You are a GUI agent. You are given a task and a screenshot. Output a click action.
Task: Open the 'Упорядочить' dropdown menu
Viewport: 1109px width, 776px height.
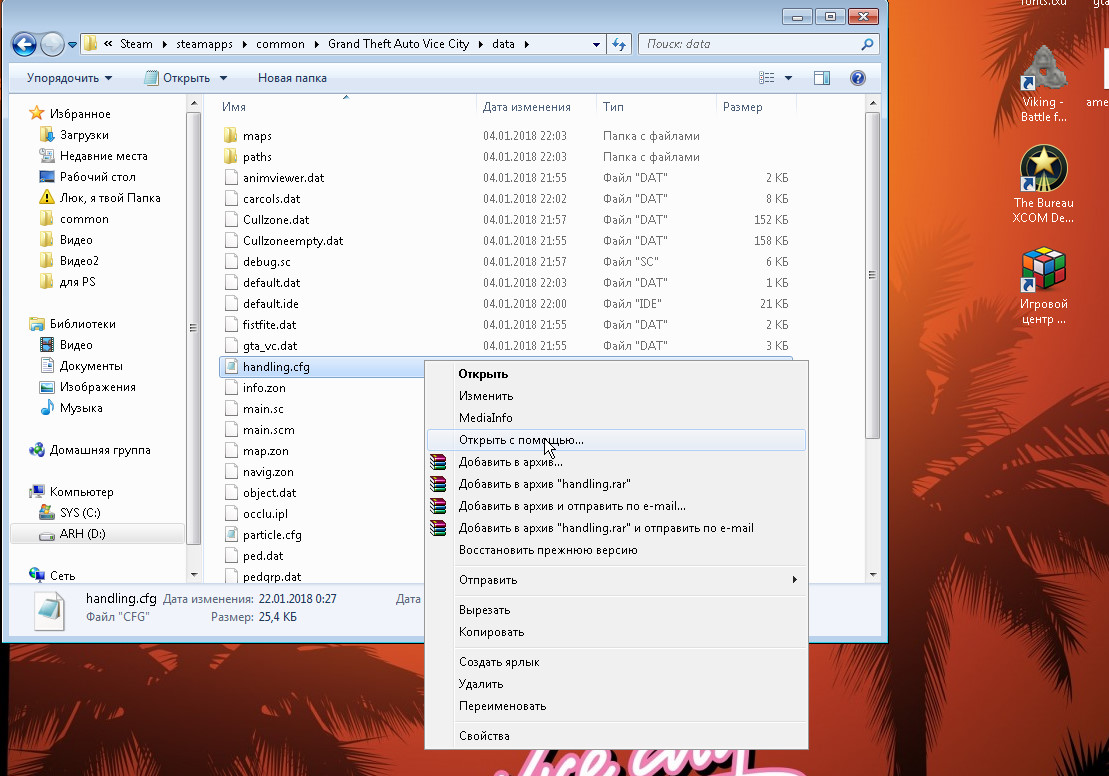69,78
